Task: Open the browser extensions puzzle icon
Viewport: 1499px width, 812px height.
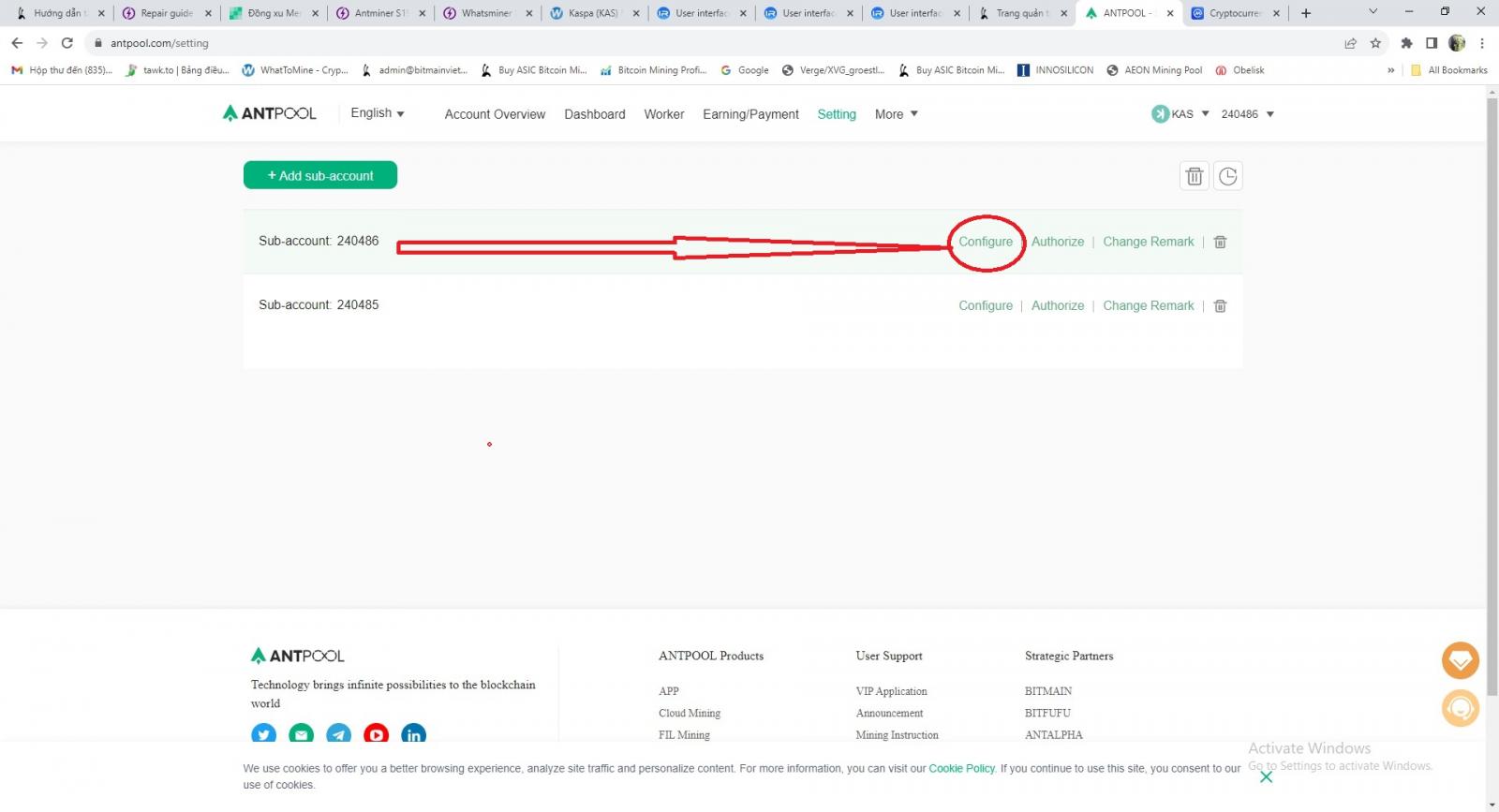Action: (x=1406, y=43)
